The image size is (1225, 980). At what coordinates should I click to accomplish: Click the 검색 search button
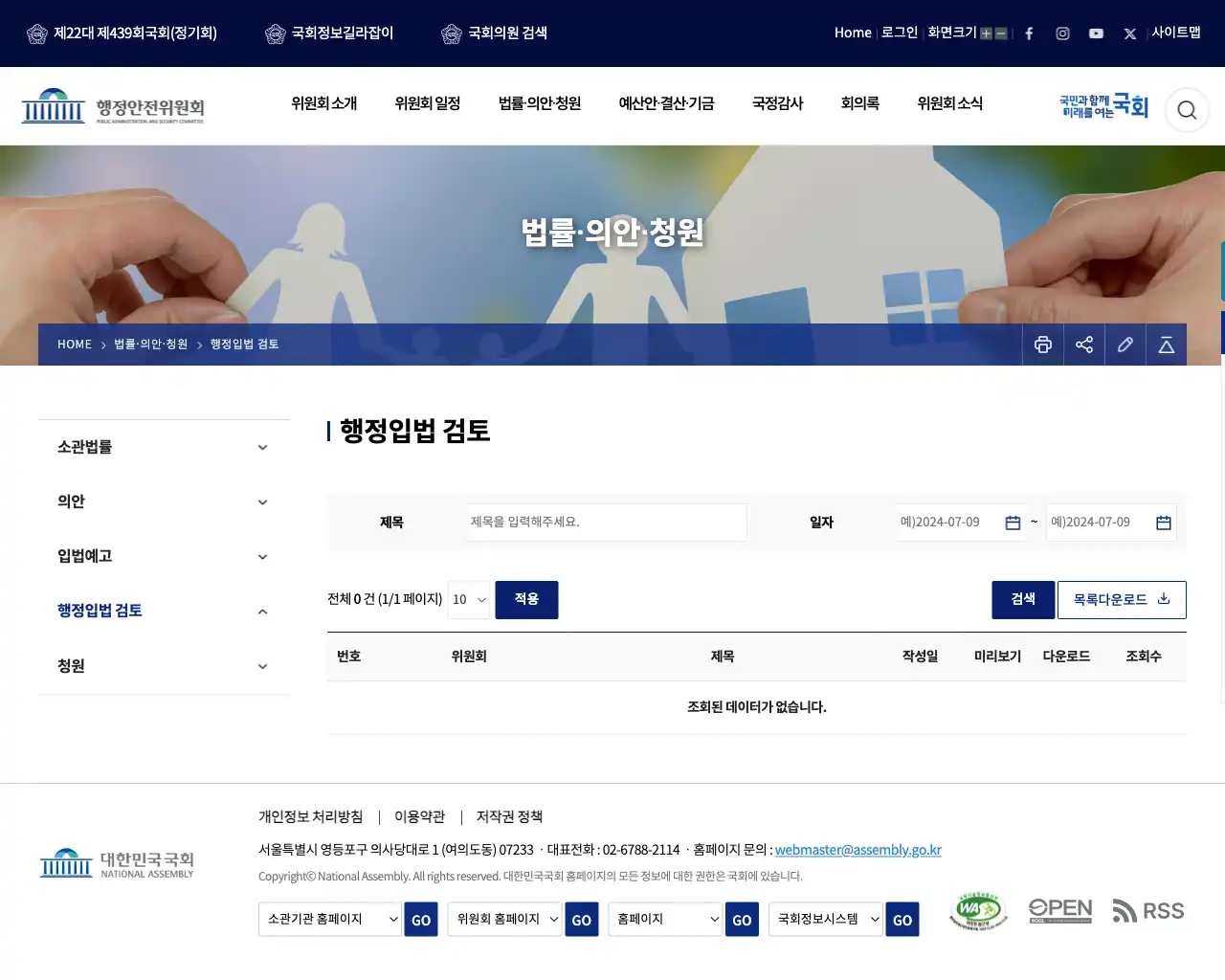(1023, 600)
